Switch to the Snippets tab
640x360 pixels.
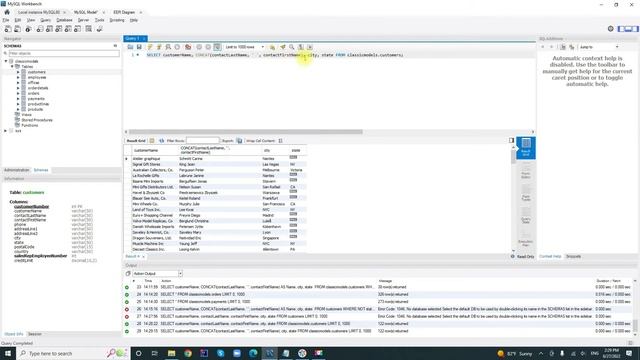click(x=573, y=256)
